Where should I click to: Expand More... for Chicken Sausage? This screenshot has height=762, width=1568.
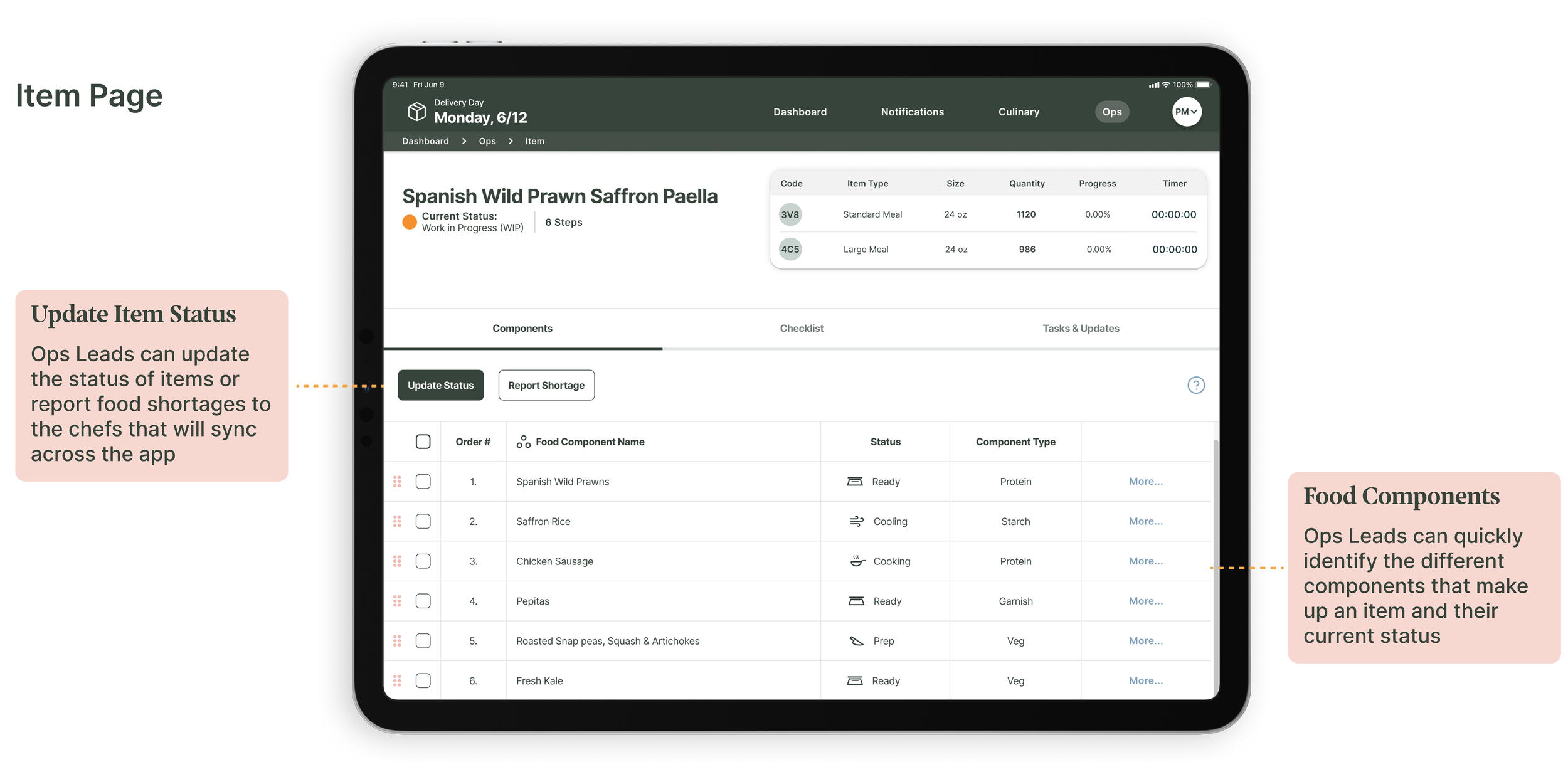tap(1145, 561)
